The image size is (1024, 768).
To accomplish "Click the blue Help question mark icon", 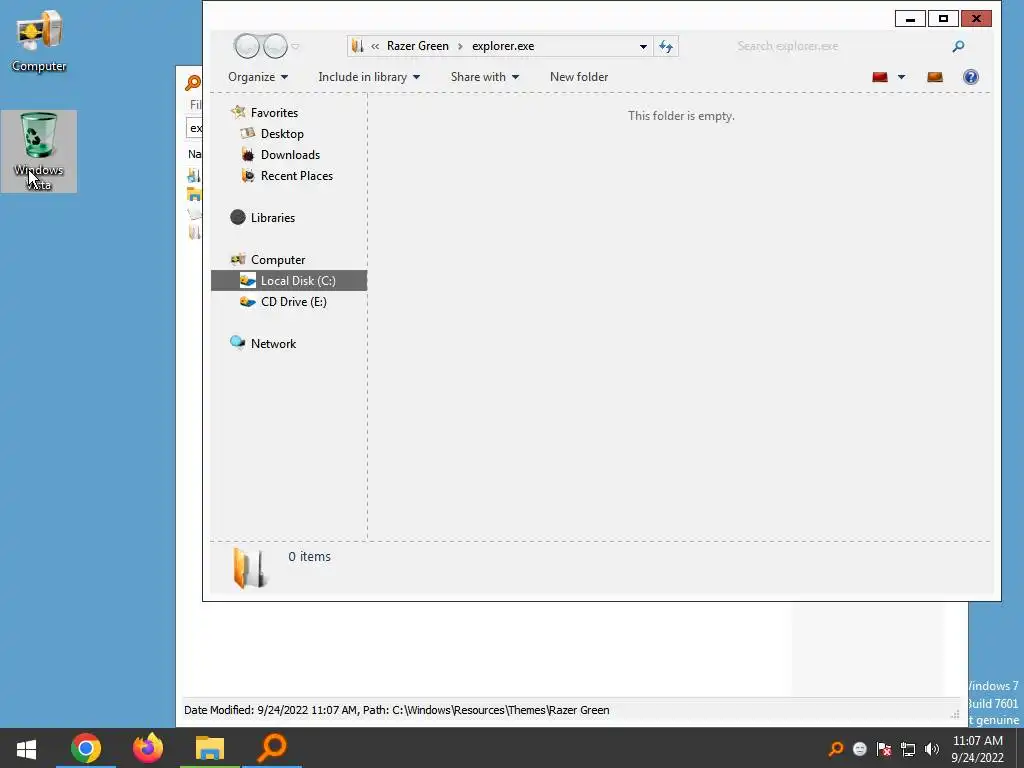I will [970, 77].
